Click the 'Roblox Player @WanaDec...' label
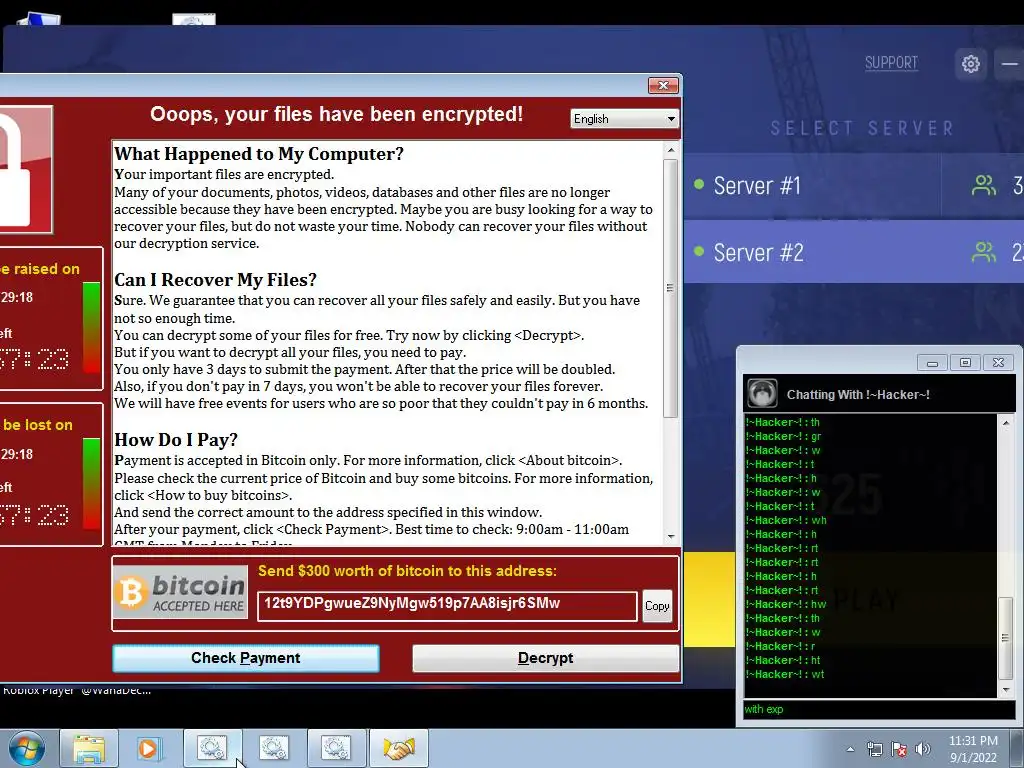Viewport: 1024px width, 768px height. [76, 691]
